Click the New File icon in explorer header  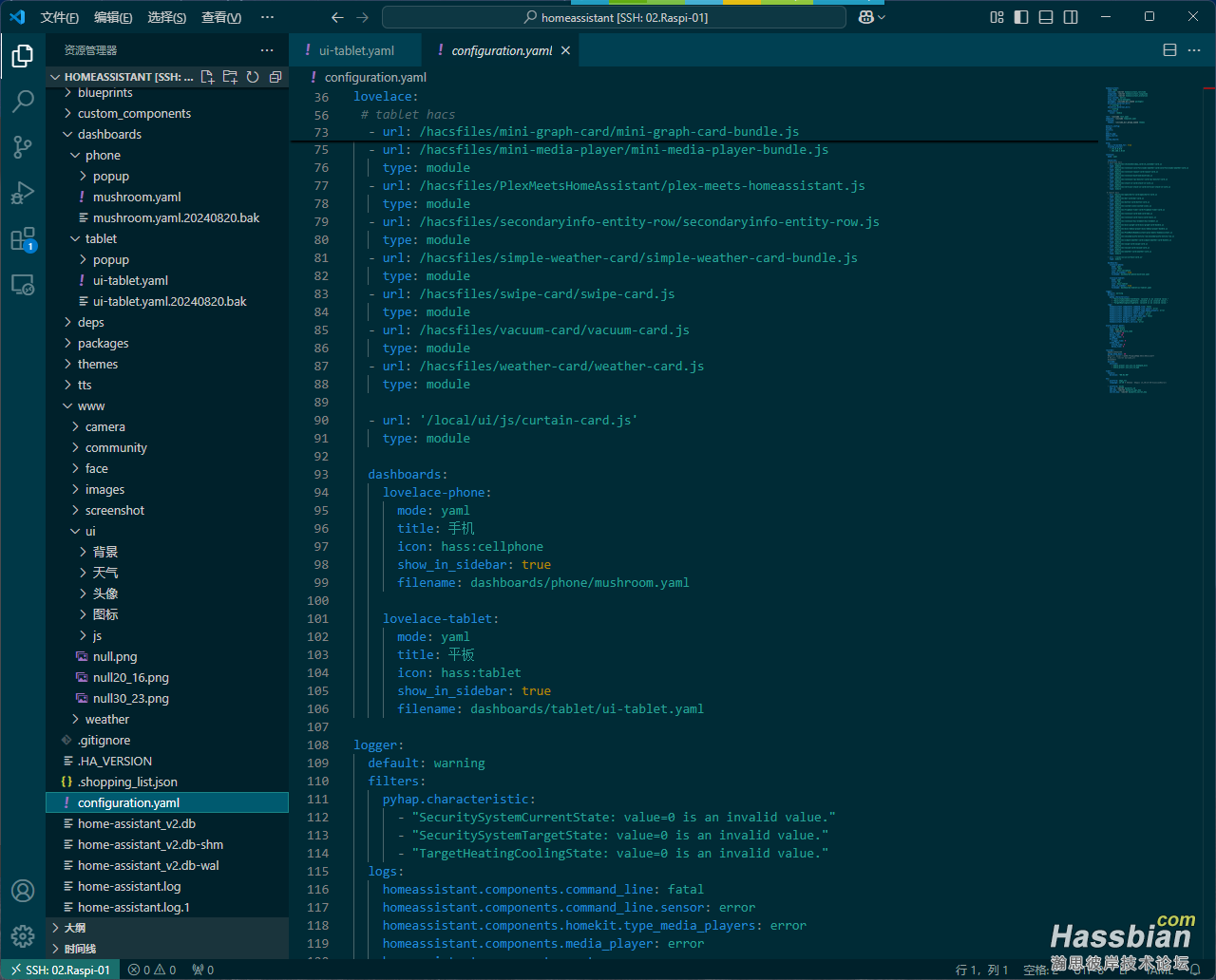tap(207, 77)
